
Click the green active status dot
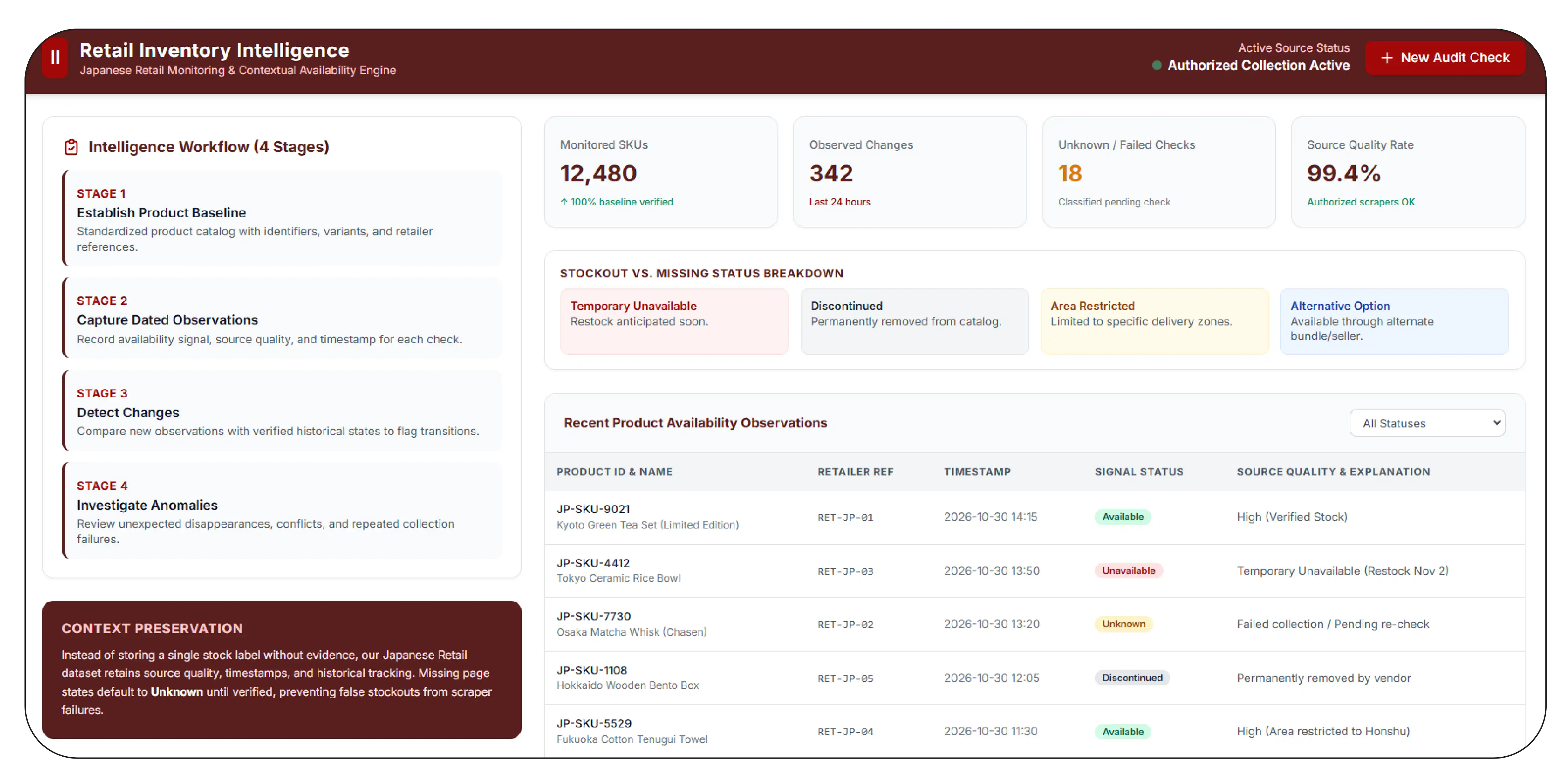[x=1156, y=66]
